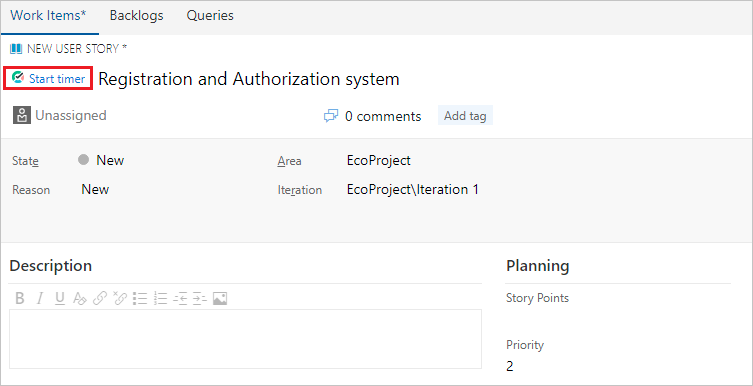Image resolution: width=753 pixels, height=386 pixels.
Task: Click the Priority label
Action: coord(525,345)
